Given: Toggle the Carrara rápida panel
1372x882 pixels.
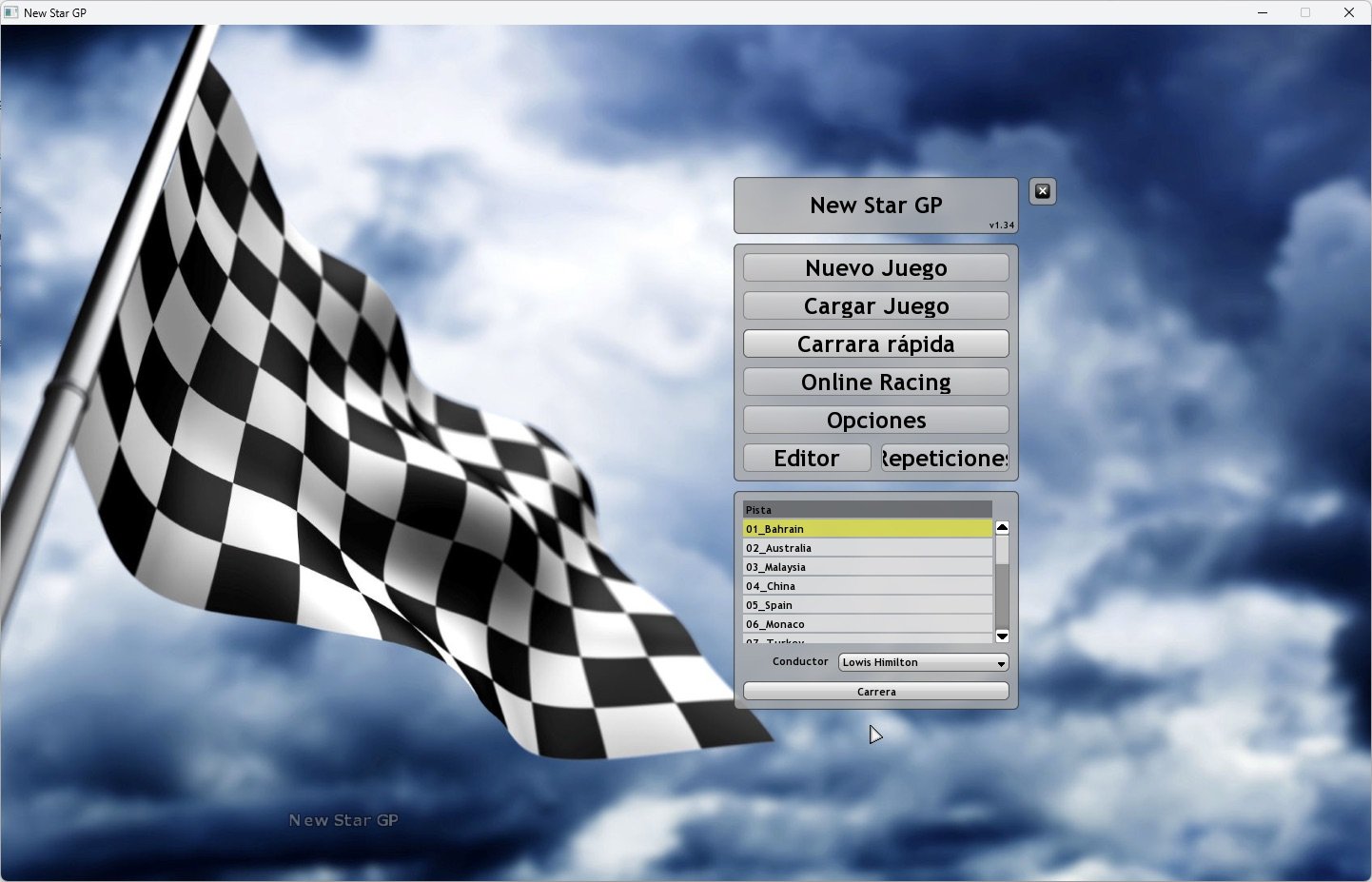Looking at the screenshot, I should click(x=875, y=344).
